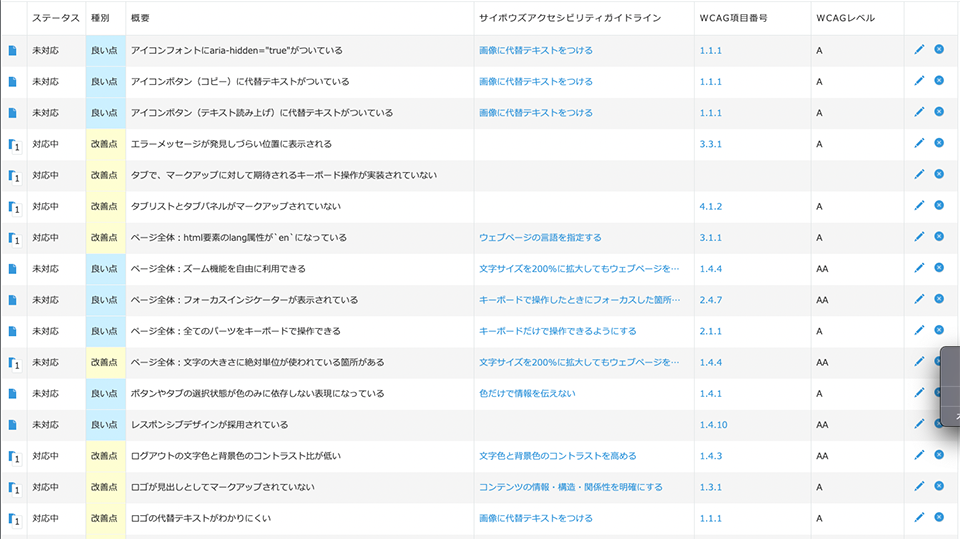Viewport: 960px width, 539px height.
Task: Open record icon for レスポンシブデザイン row
Action: click(12, 425)
